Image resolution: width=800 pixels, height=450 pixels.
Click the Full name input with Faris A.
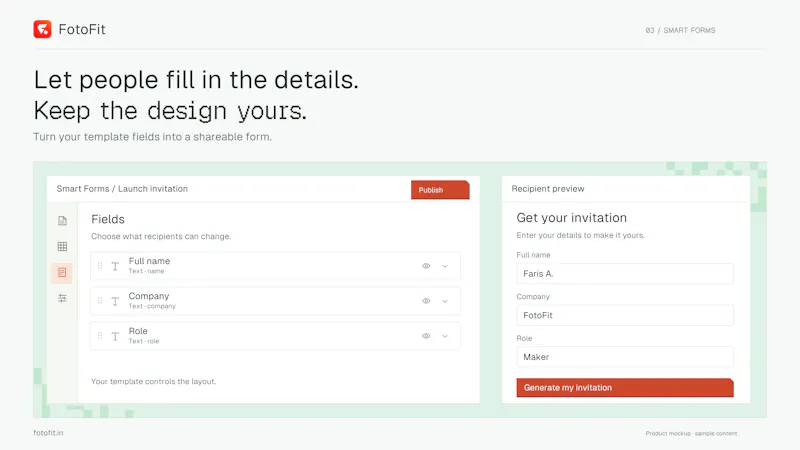pyautogui.click(x=625, y=273)
